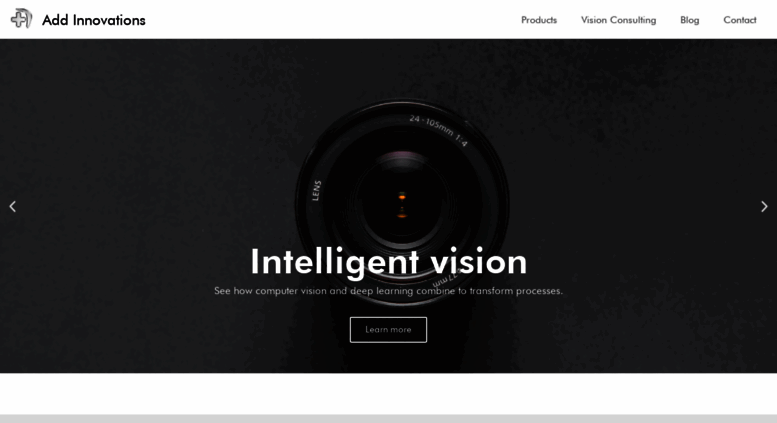This screenshot has width=777, height=423.
Task: Click the Add Innovations site title
Action: pyautogui.click(x=94, y=20)
